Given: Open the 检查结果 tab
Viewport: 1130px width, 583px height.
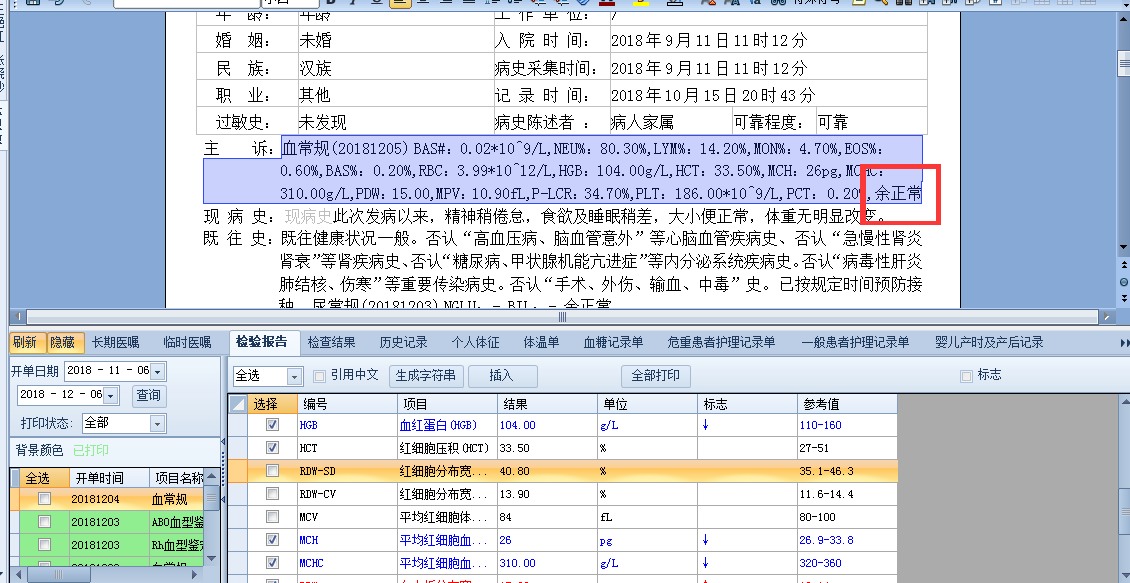Looking at the screenshot, I should (332, 342).
